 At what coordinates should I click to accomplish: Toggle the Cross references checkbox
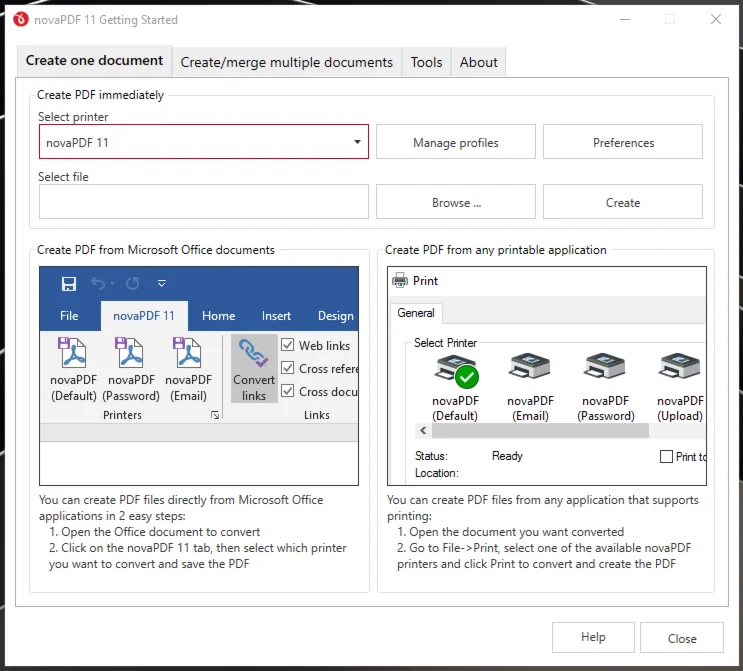[x=288, y=368]
